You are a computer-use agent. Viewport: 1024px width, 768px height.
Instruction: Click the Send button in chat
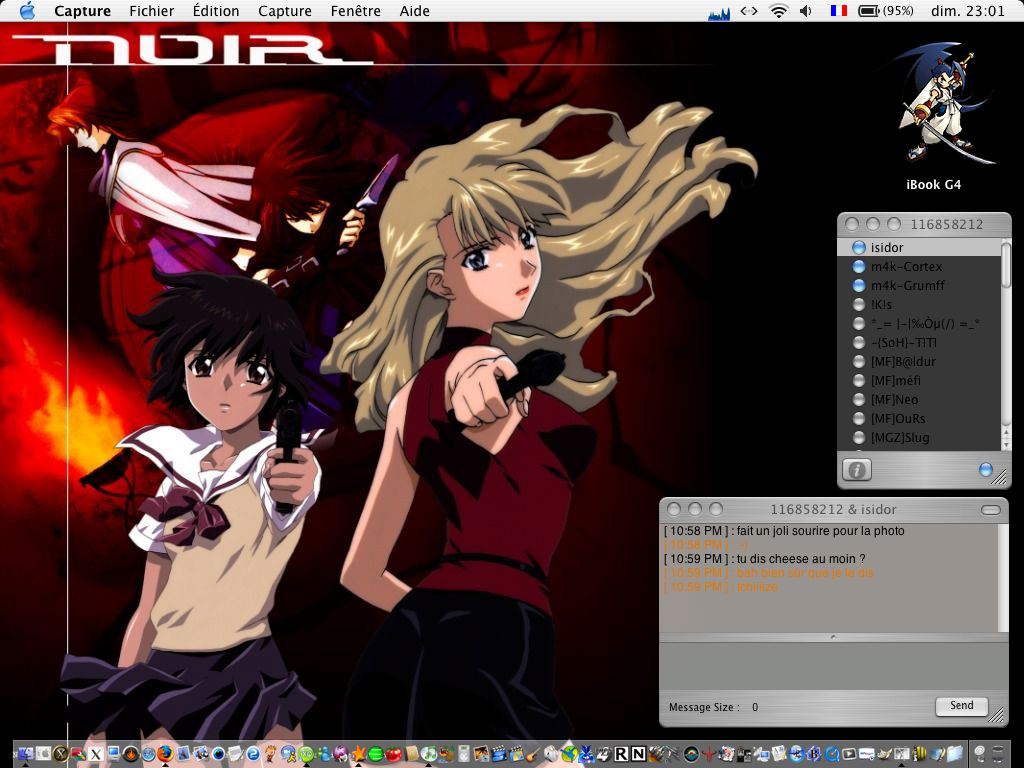pos(961,706)
